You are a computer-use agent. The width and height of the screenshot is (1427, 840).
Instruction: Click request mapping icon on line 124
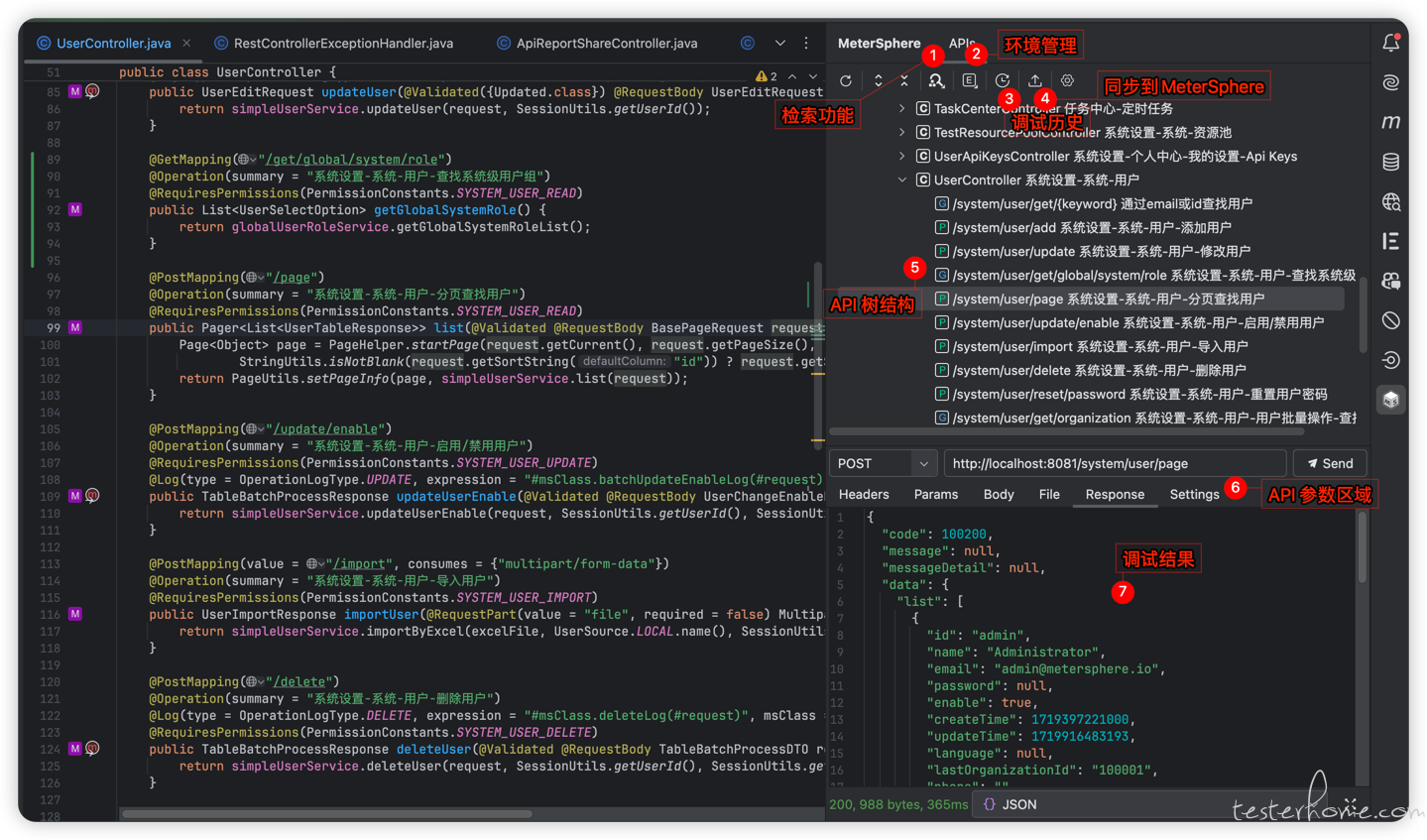[92, 749]
